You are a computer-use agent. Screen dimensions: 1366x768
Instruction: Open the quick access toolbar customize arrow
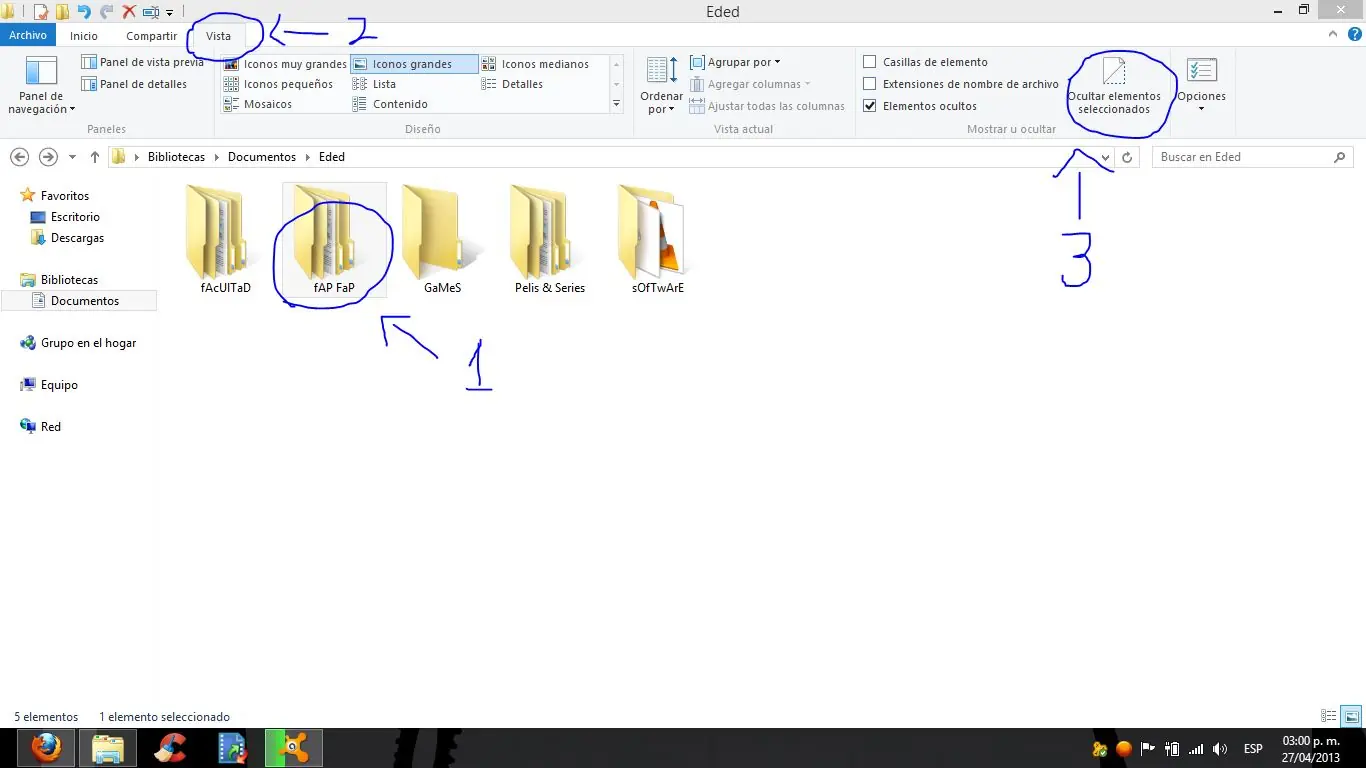169,13
